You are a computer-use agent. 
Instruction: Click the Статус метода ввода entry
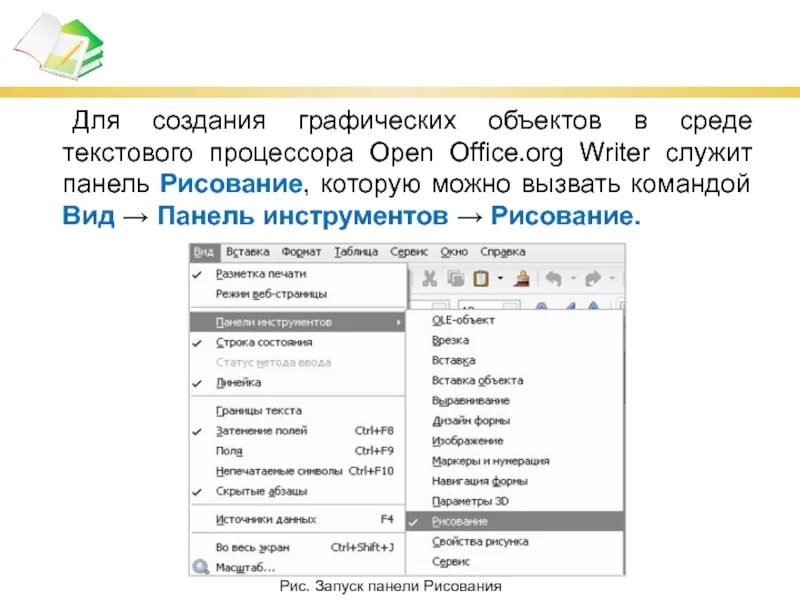298,363
